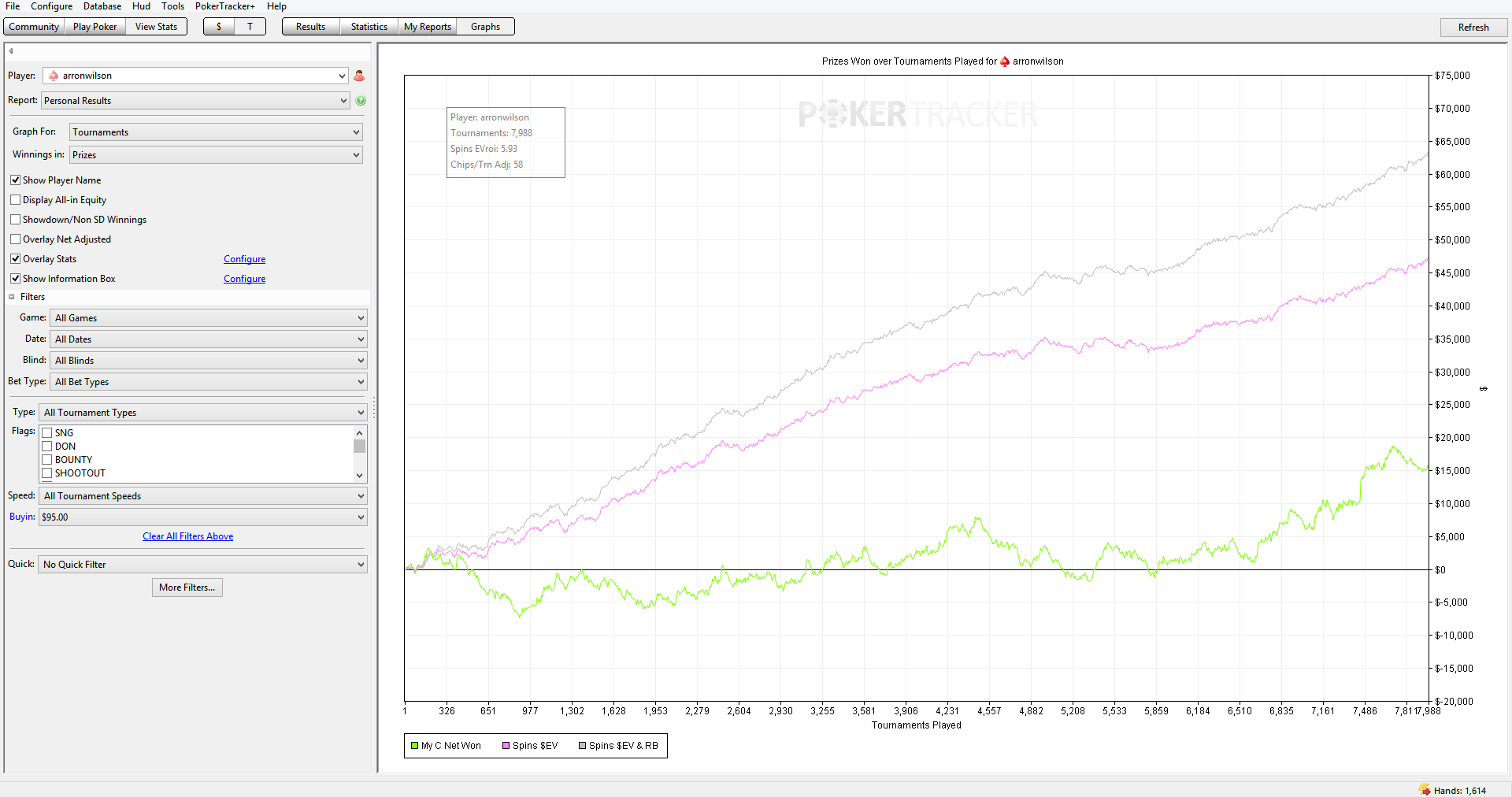
Task: Select the T tournament mode
Action: pyautogui.click(x=250, y=27)
